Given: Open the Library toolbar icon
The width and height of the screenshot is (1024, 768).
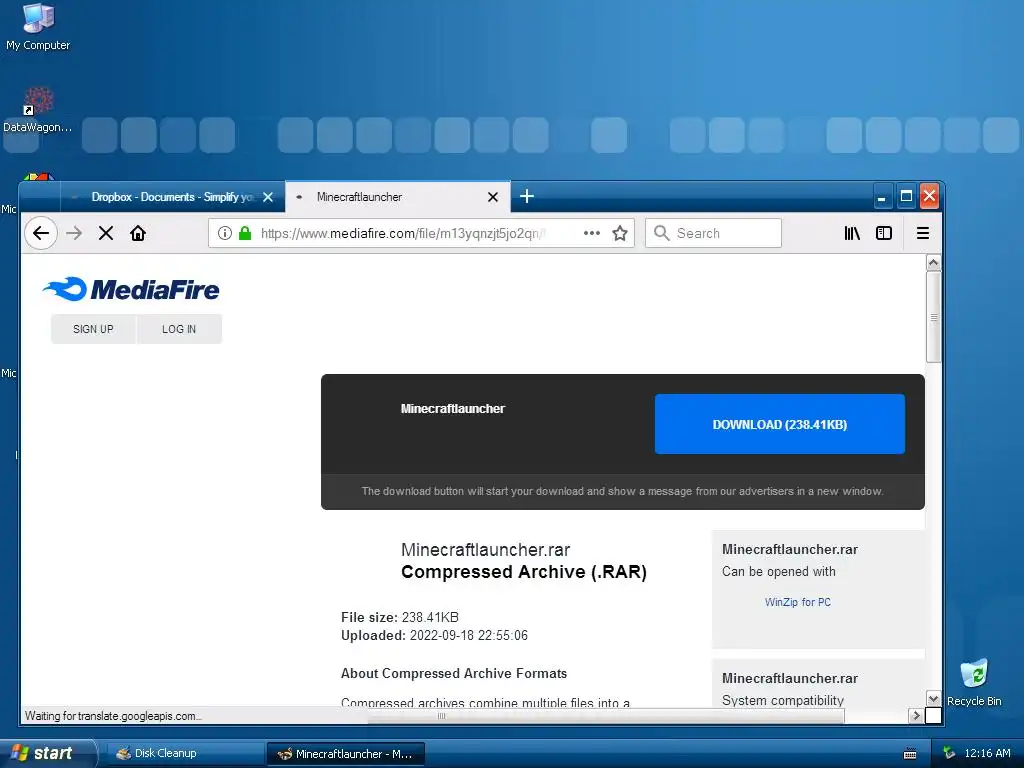Looking at the screenshot, I should tap(852, 233).
